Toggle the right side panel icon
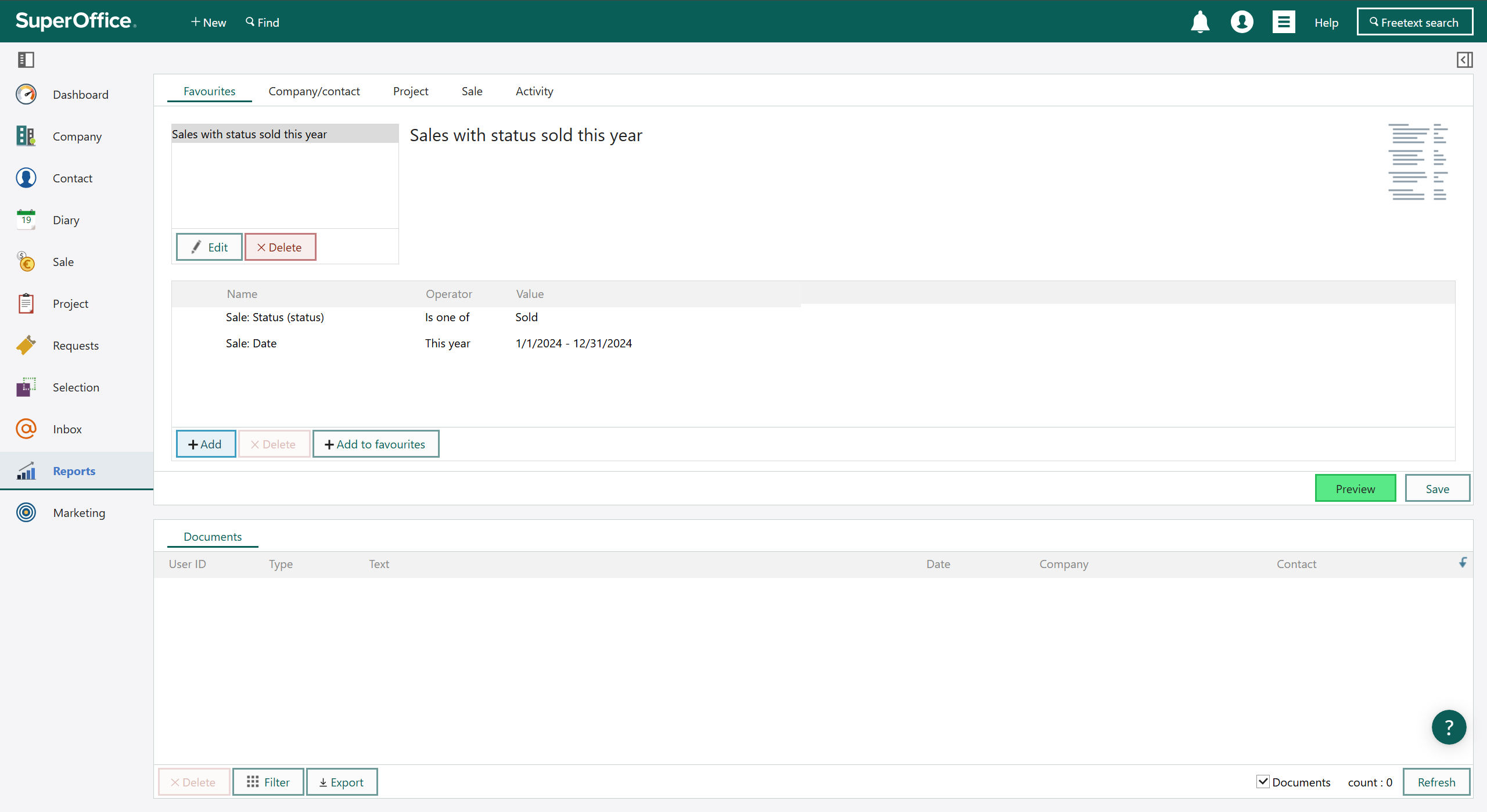The width and height of the screenshot is (1487, 812). point(1464,59)
